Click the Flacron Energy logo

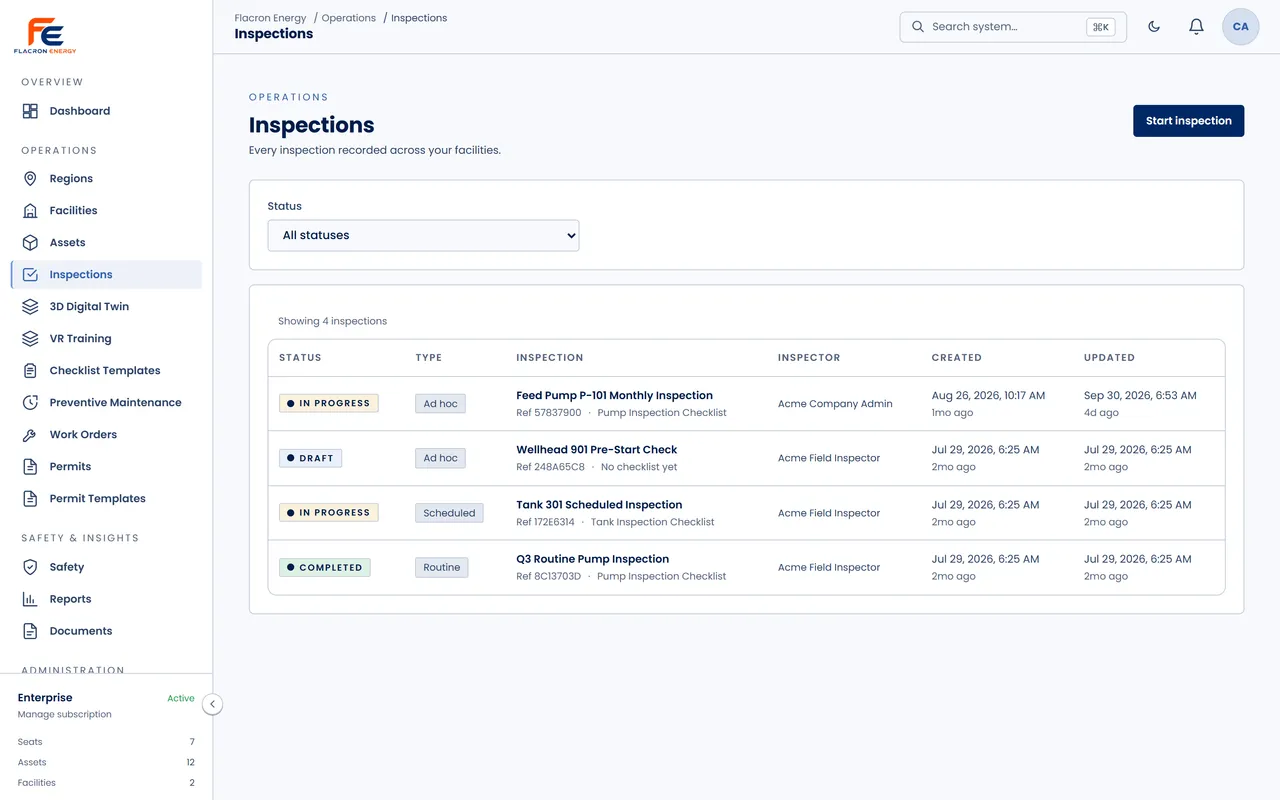45,35
